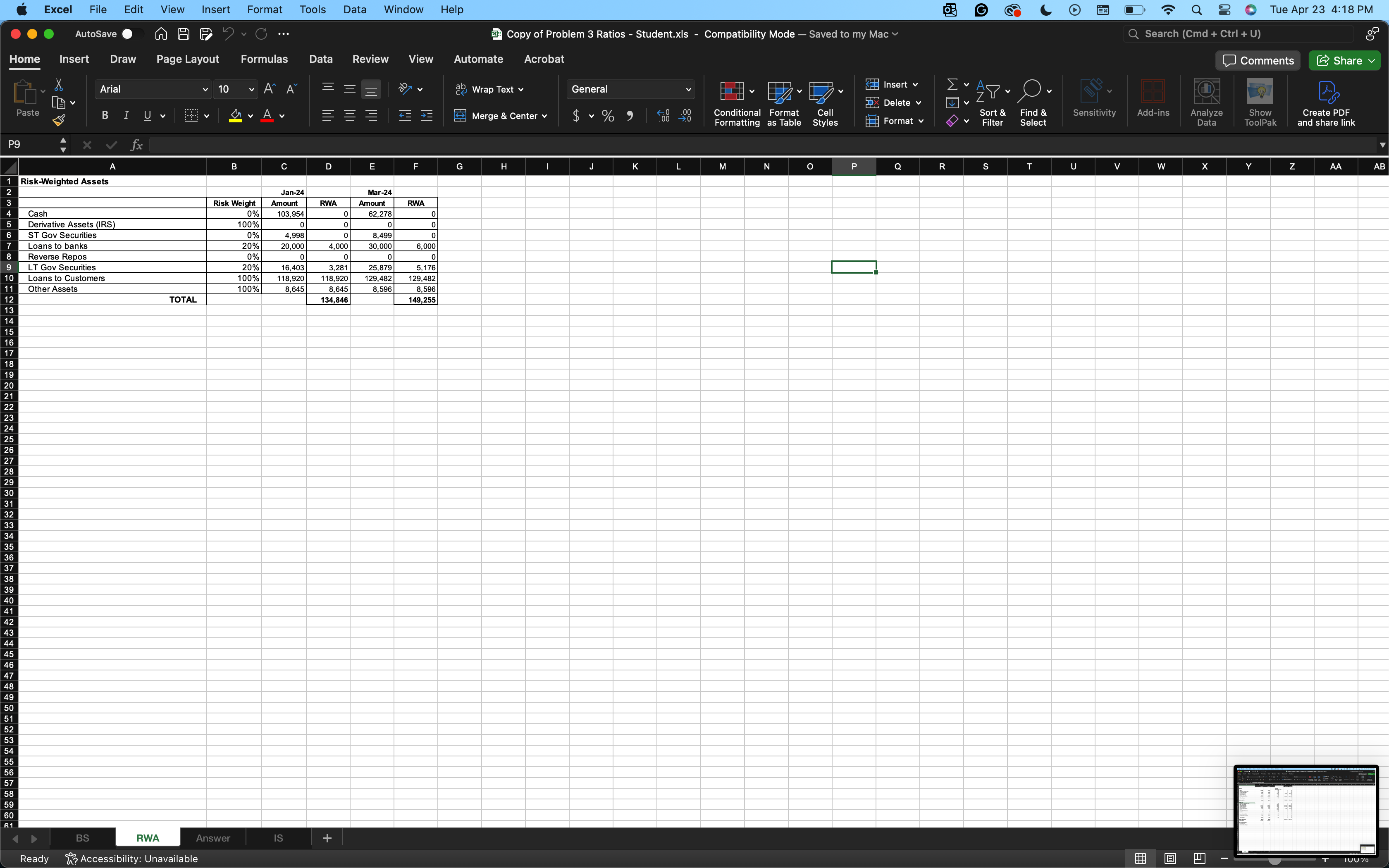The image size is (1389, 868).
Task: Toggle italic formatting
Action: pyautogui.click(x=126, y=115)
